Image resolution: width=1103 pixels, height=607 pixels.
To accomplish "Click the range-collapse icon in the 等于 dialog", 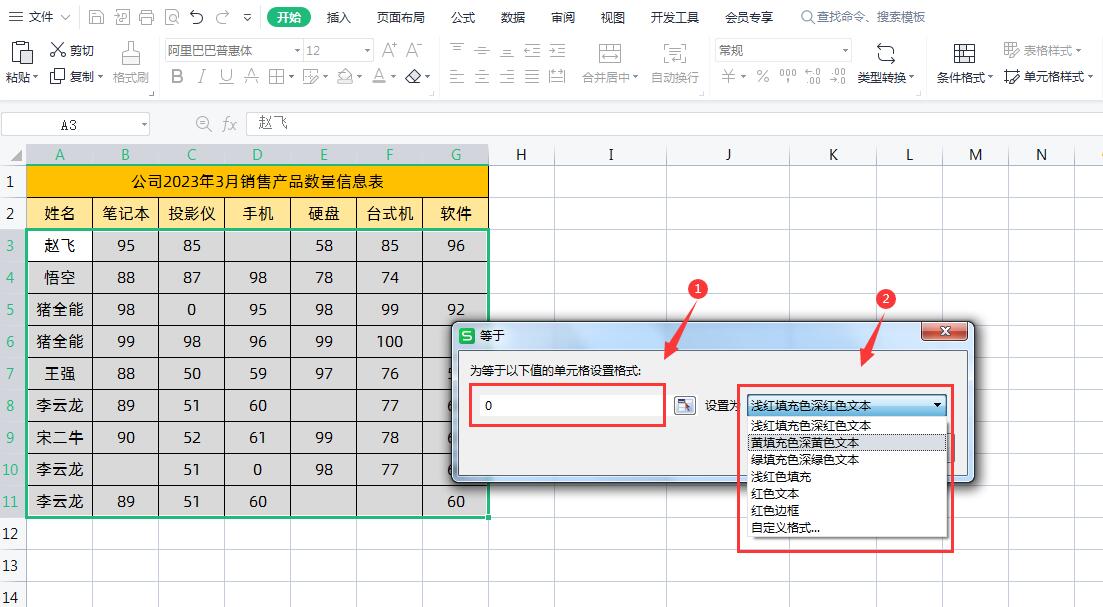I will tap(685, 404).
